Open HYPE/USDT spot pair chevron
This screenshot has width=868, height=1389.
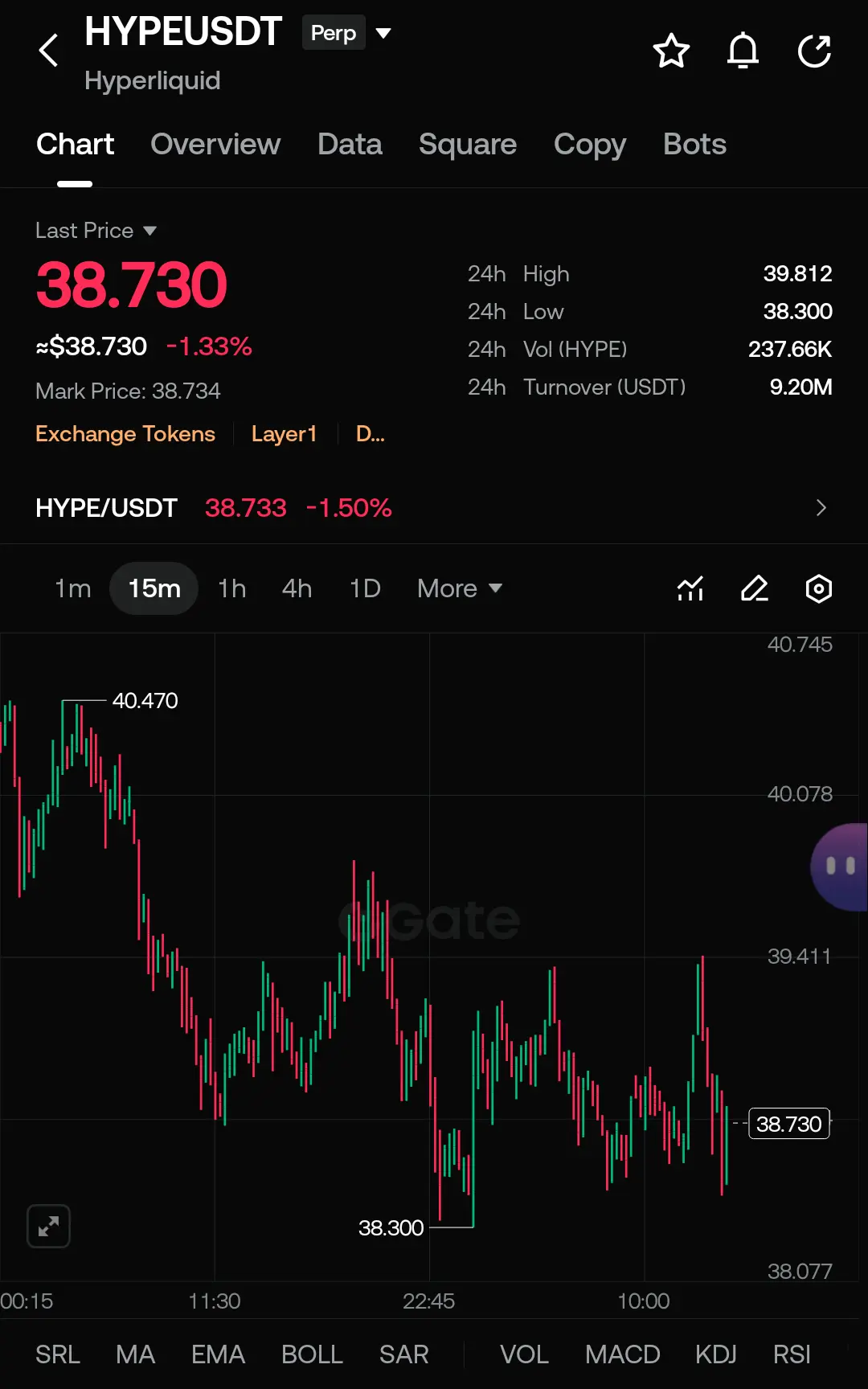coord(821,508)
